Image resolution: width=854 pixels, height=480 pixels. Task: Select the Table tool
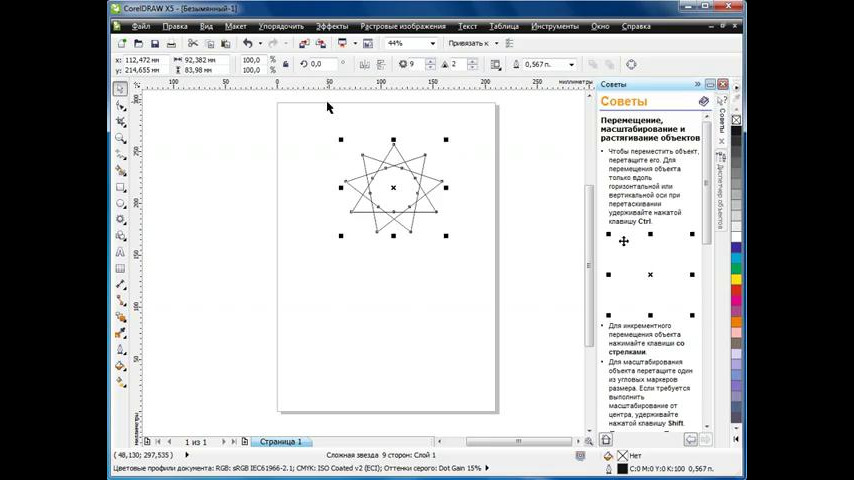120,268
